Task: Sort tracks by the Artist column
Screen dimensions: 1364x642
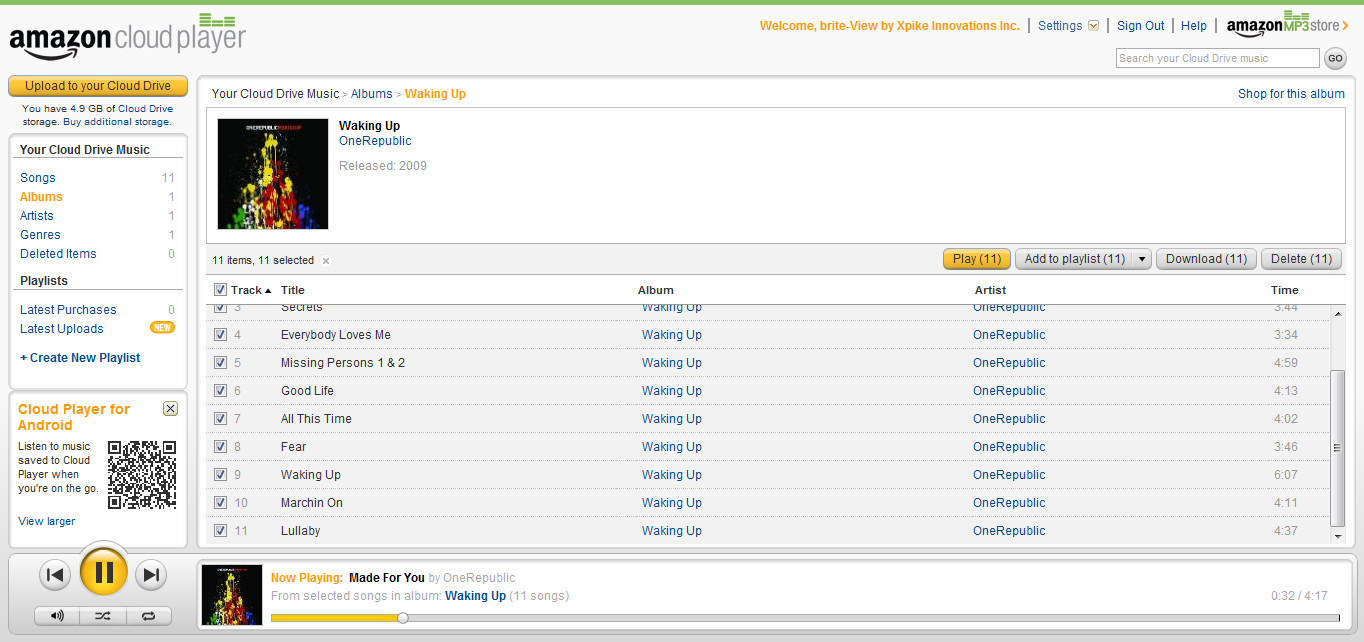Action: tap(991, 290)
